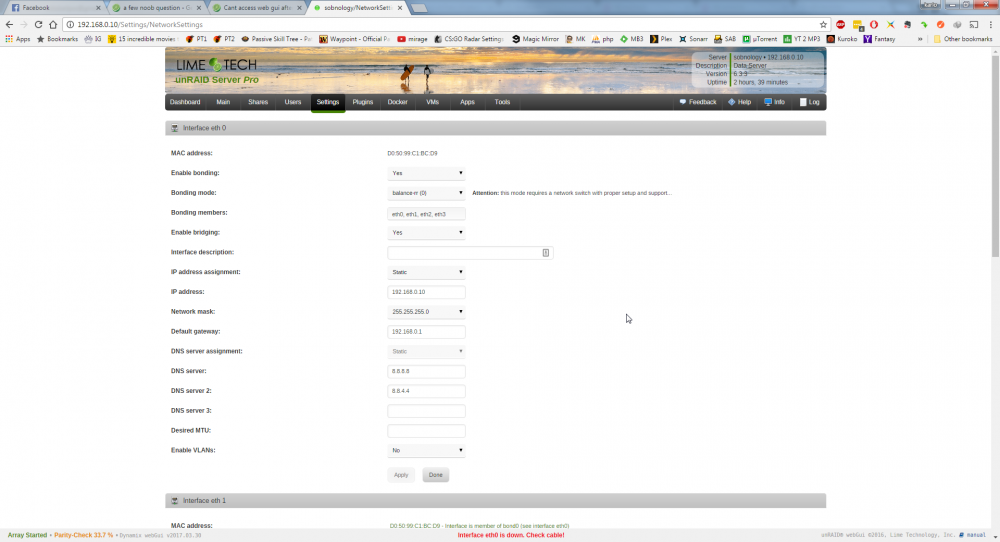Open Adblock Plus extension
Image resolution: width=1000 pixels, height=542 pixels.
tap(841, 24)
